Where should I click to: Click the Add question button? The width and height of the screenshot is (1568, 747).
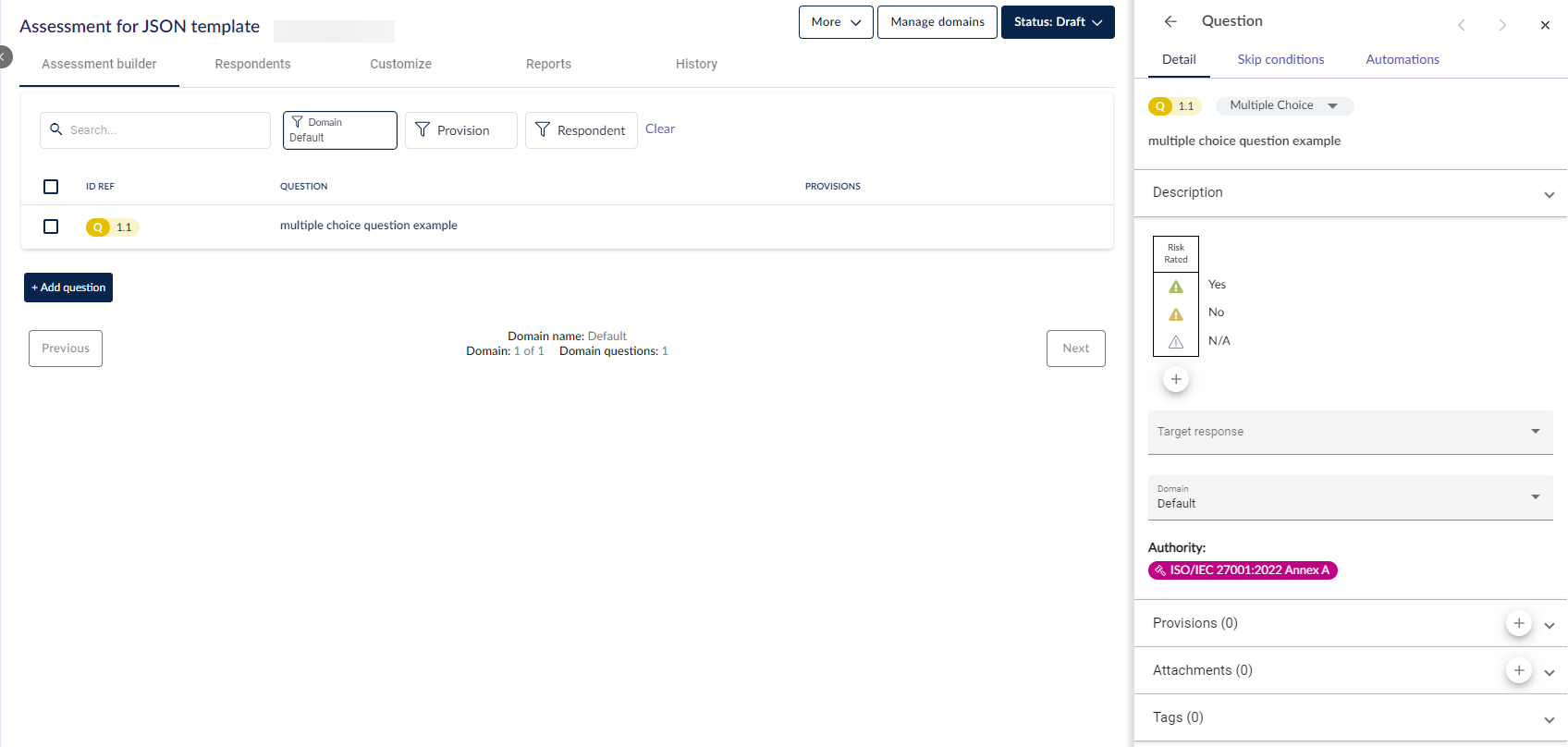click(68, 288)
